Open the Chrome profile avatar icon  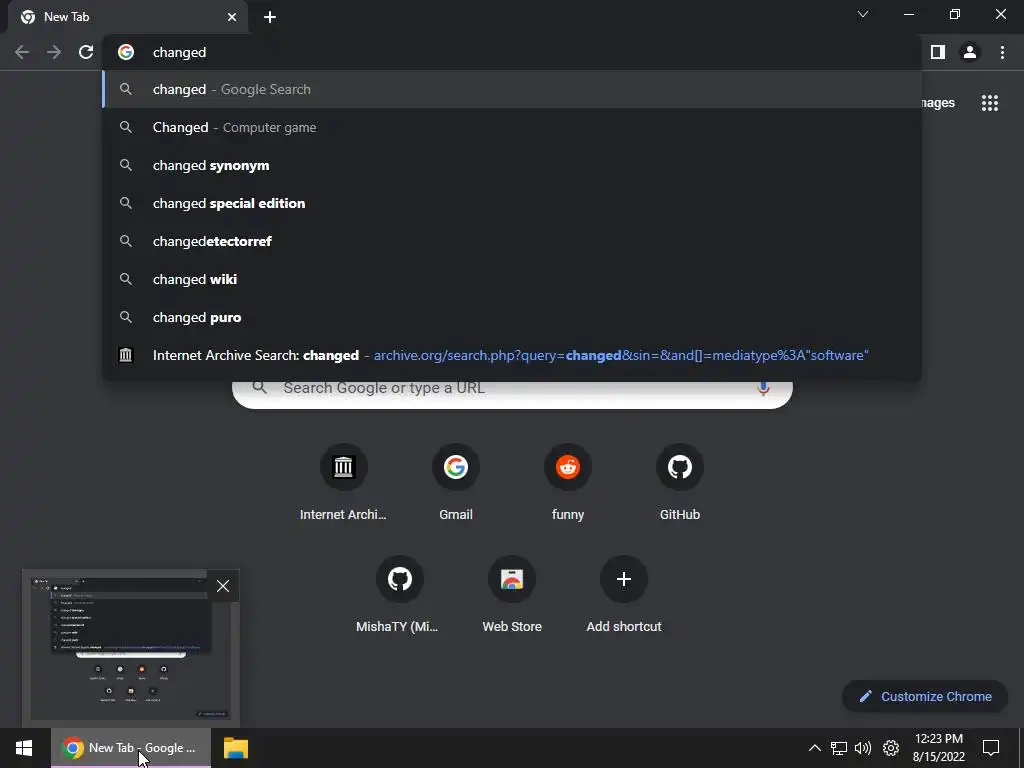point(970,52)
